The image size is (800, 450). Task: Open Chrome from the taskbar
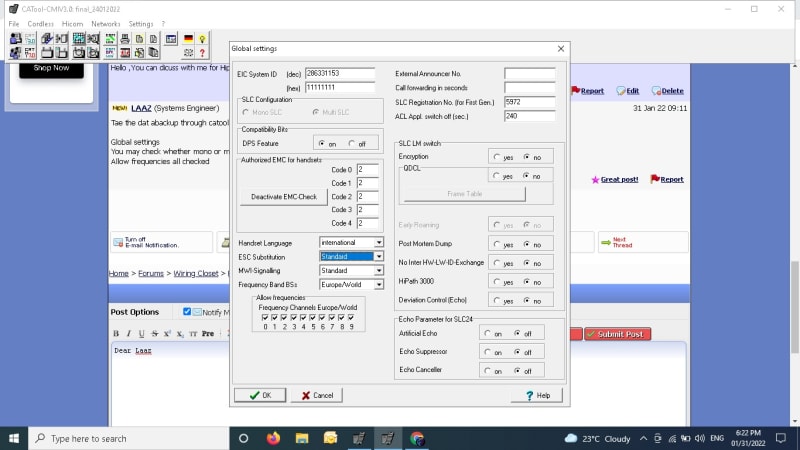click(417, 438)
